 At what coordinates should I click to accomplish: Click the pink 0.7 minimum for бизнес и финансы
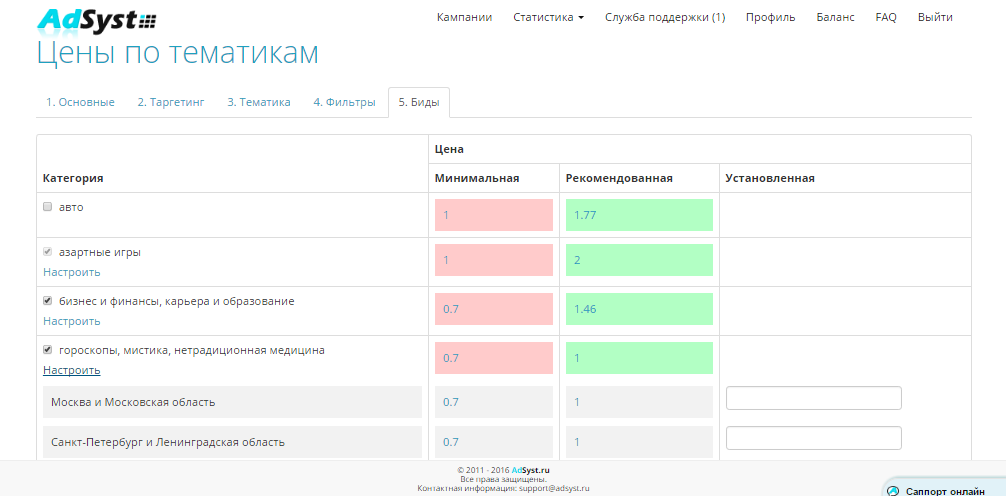(493, 309)
